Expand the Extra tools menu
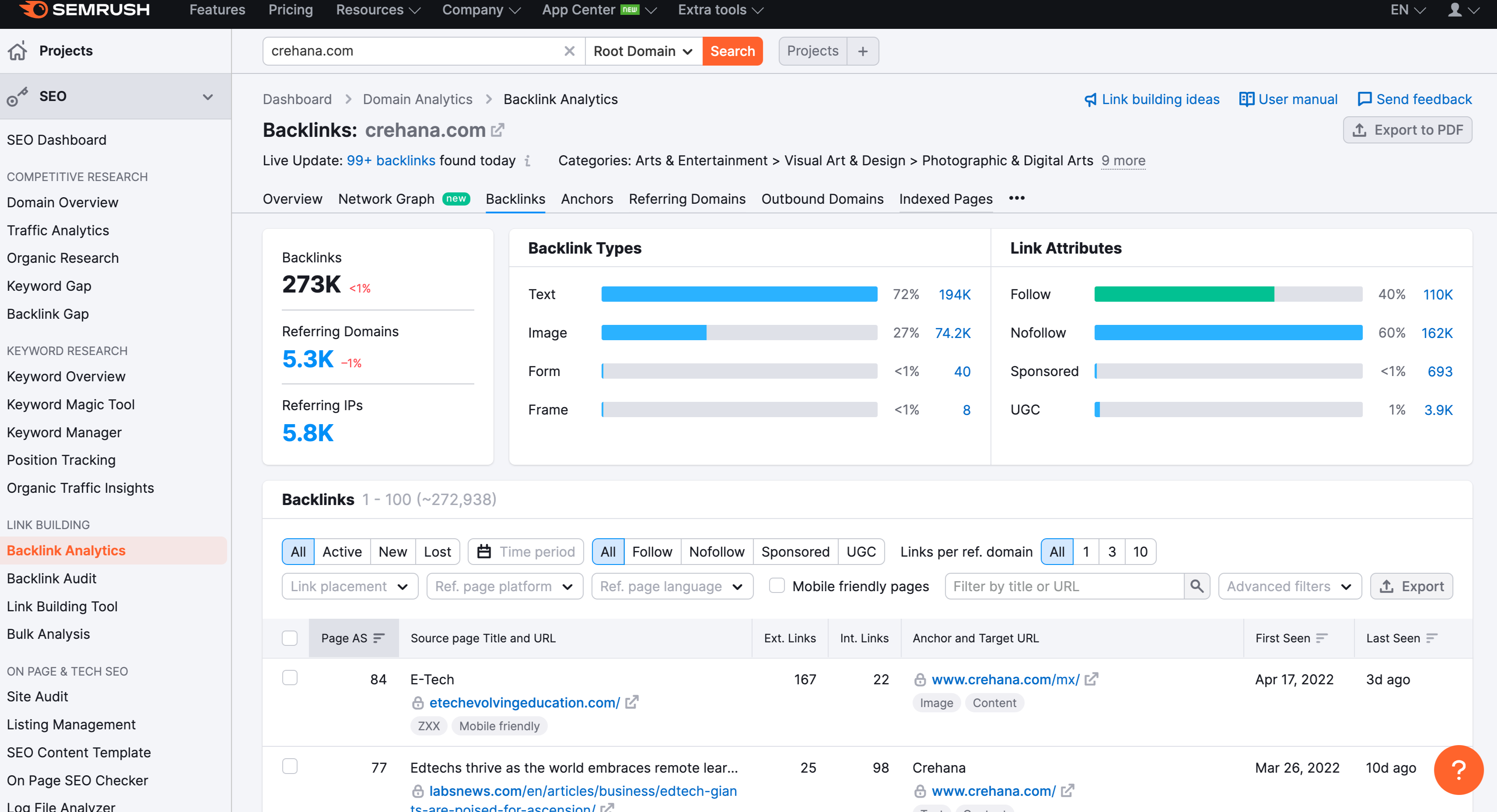The image size is (1497, 812). click(721, 10)
